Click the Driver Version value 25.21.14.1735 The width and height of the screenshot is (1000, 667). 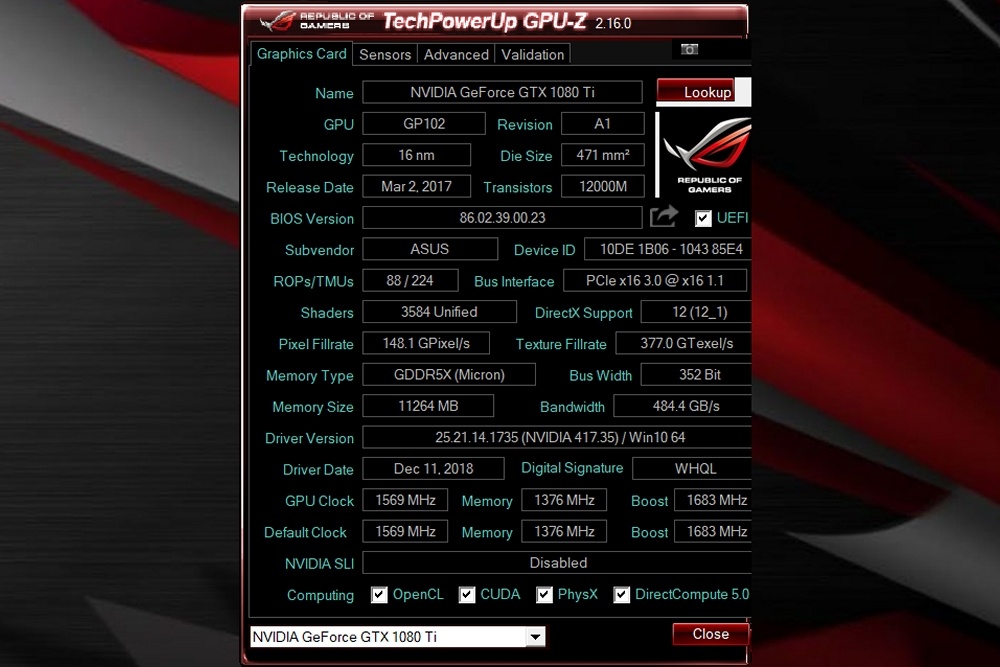[557, 437]
